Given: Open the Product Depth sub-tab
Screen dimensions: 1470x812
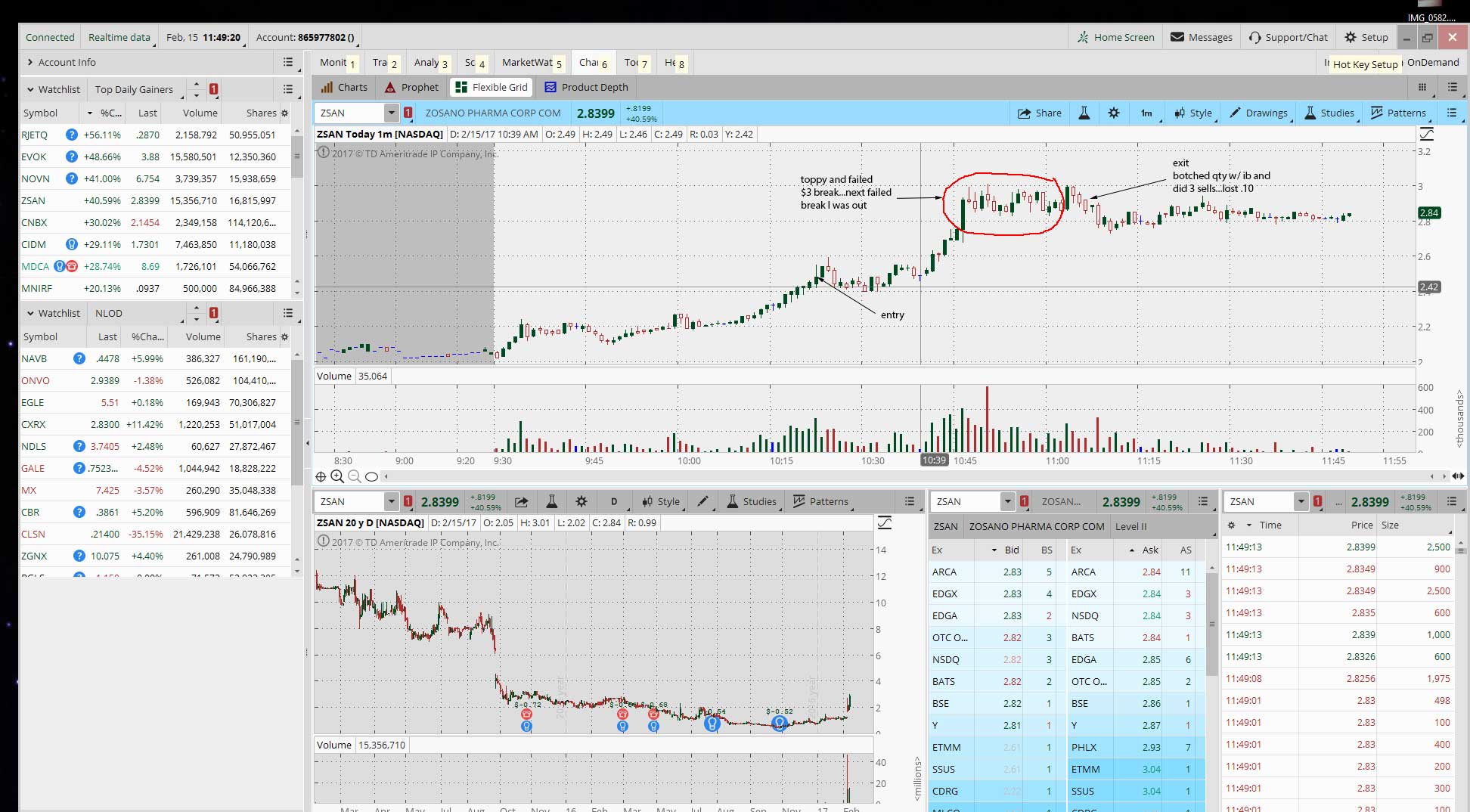Looking at the screenshot, I should tap(586, 88).
